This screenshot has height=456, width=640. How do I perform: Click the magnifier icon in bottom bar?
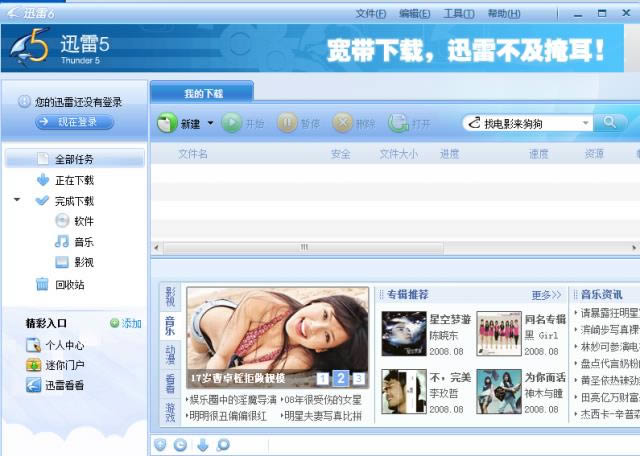pyautogui.click(x=223, y=445)
